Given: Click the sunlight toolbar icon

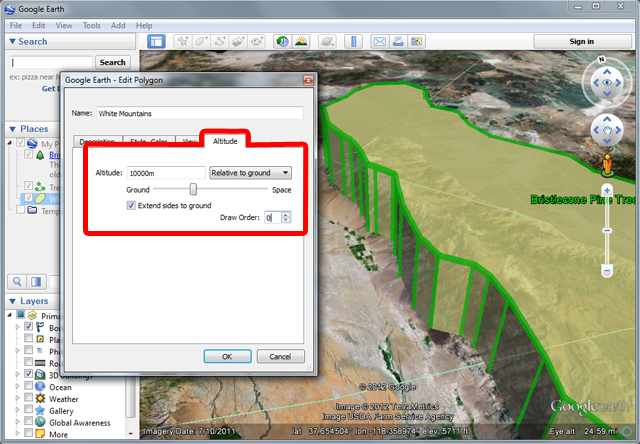Looking at the screenshot, I should click(303, 41).
